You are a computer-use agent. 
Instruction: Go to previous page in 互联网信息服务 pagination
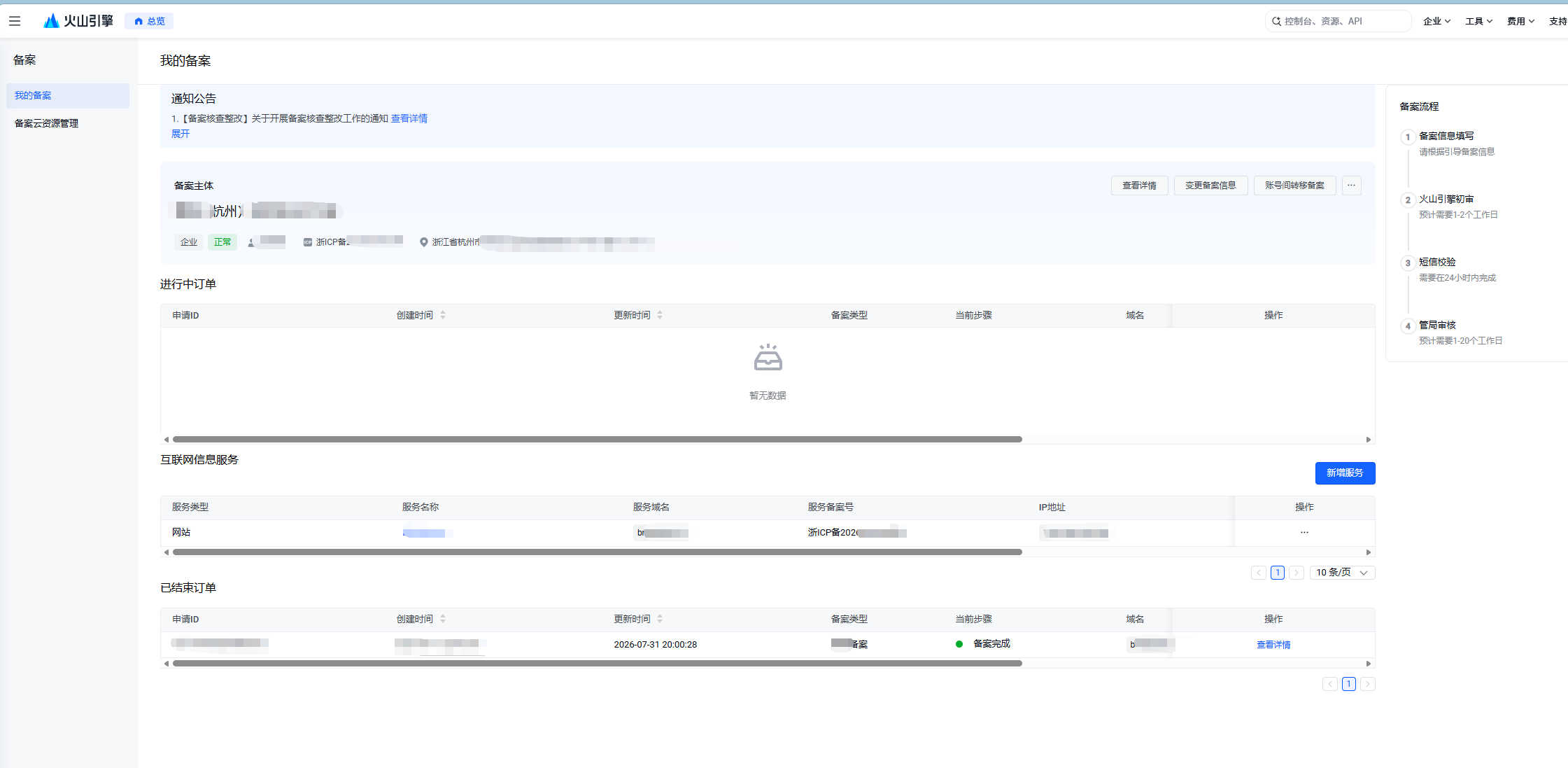coord(1259,573)
